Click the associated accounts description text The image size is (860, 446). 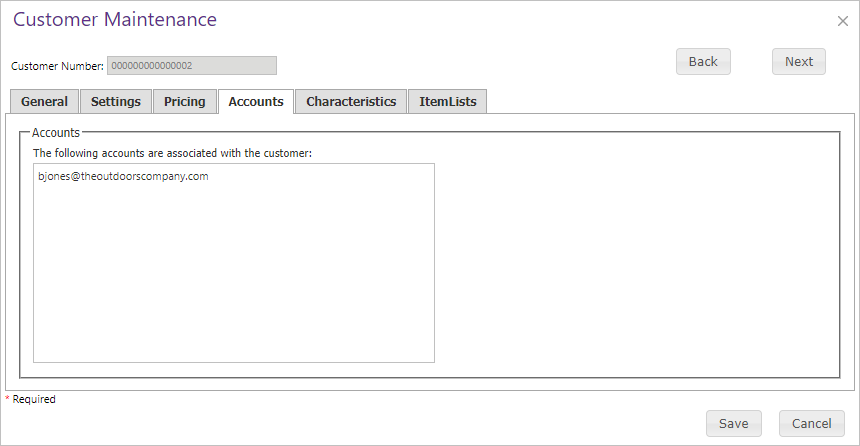pos(172,153)
